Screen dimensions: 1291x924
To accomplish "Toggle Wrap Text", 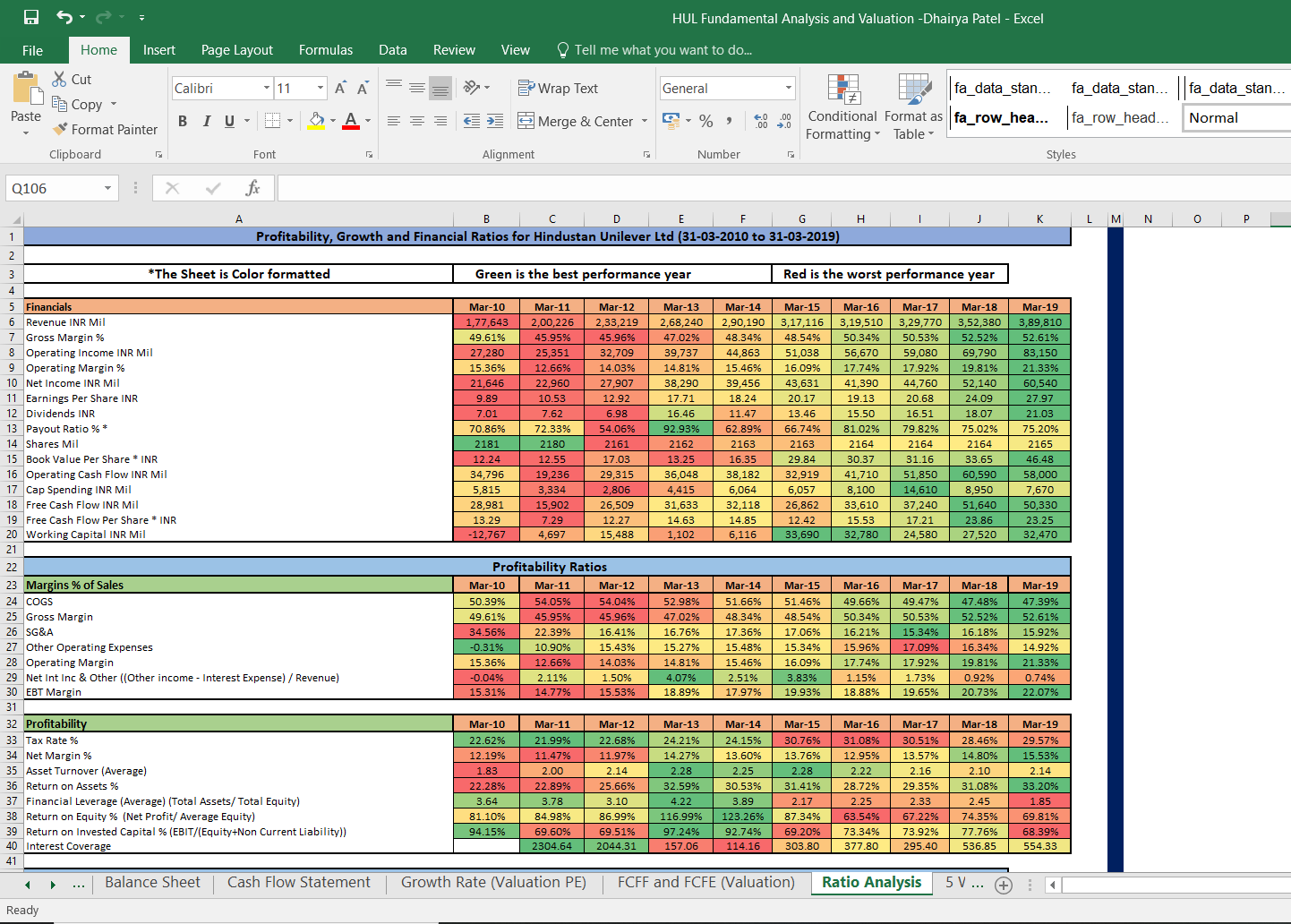I will (x=558, y=88).
